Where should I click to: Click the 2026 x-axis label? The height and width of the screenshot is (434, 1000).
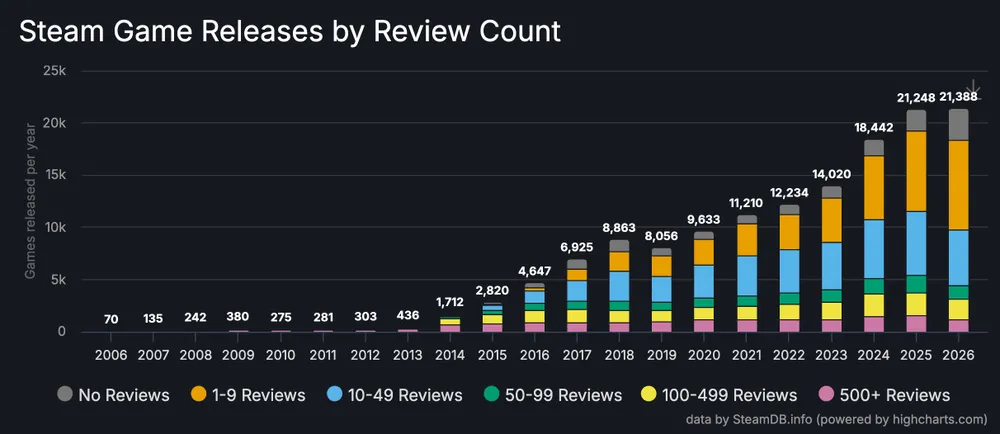point(959,355)
